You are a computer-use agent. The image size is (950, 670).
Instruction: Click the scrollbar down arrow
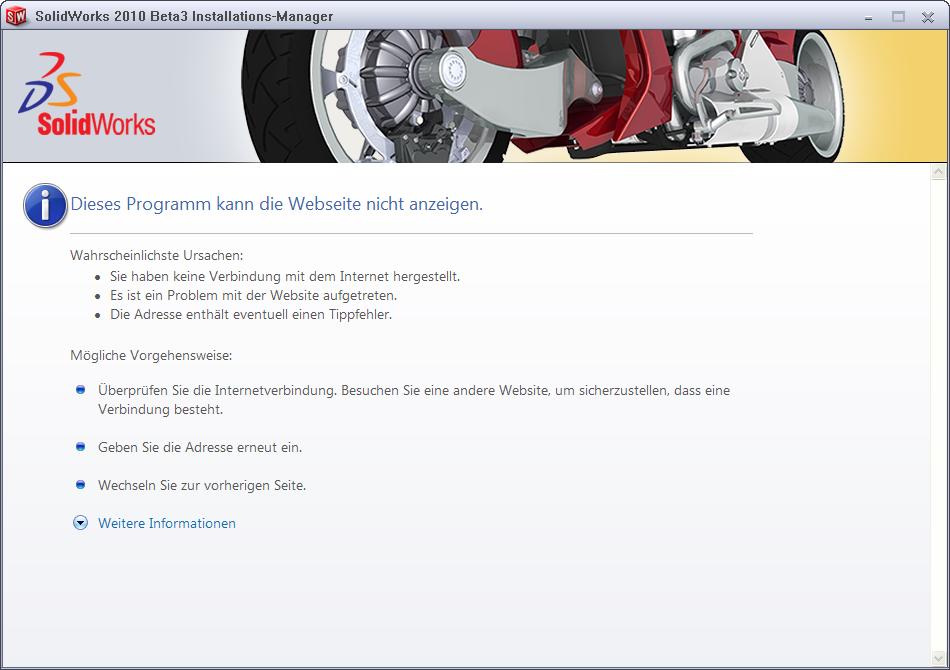pyautogui.click(x=938, y=658)
